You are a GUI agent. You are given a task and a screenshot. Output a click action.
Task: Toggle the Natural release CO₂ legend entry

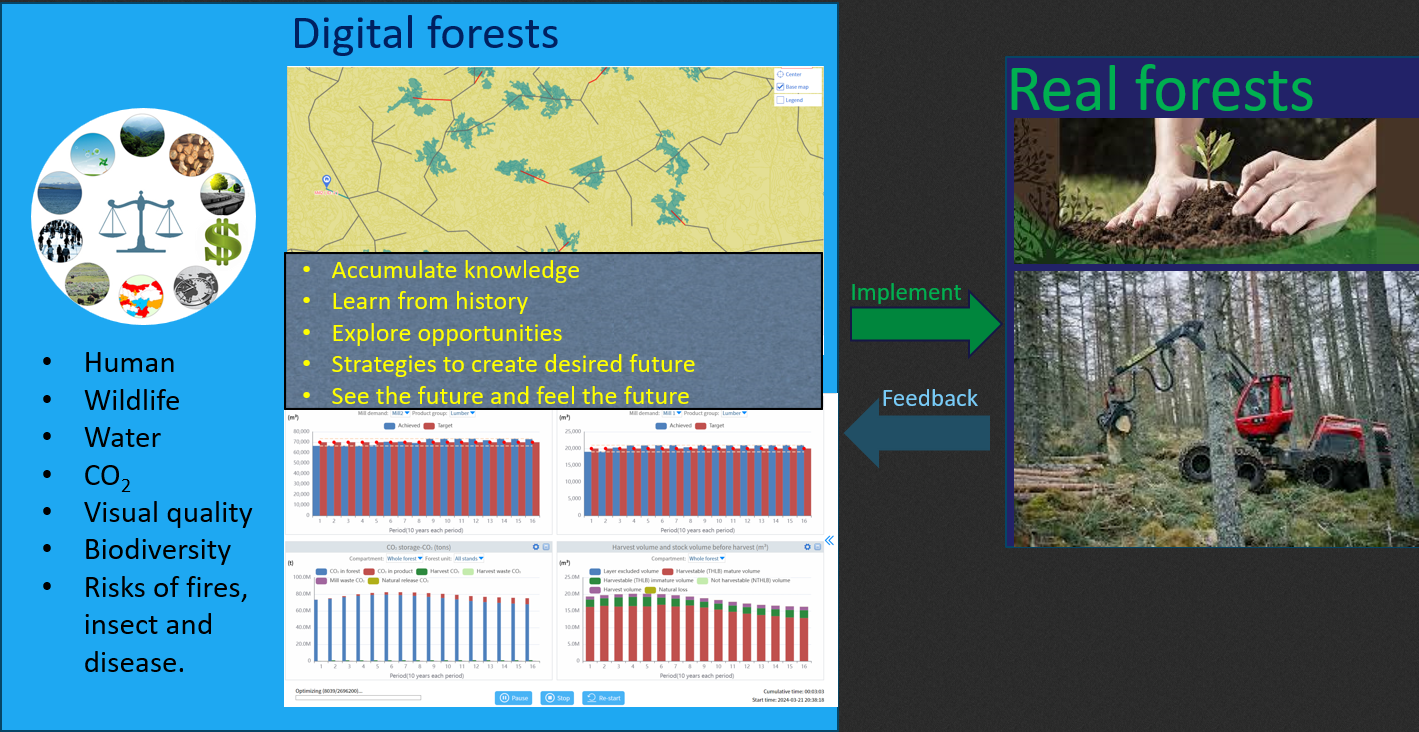pos(398,580)
